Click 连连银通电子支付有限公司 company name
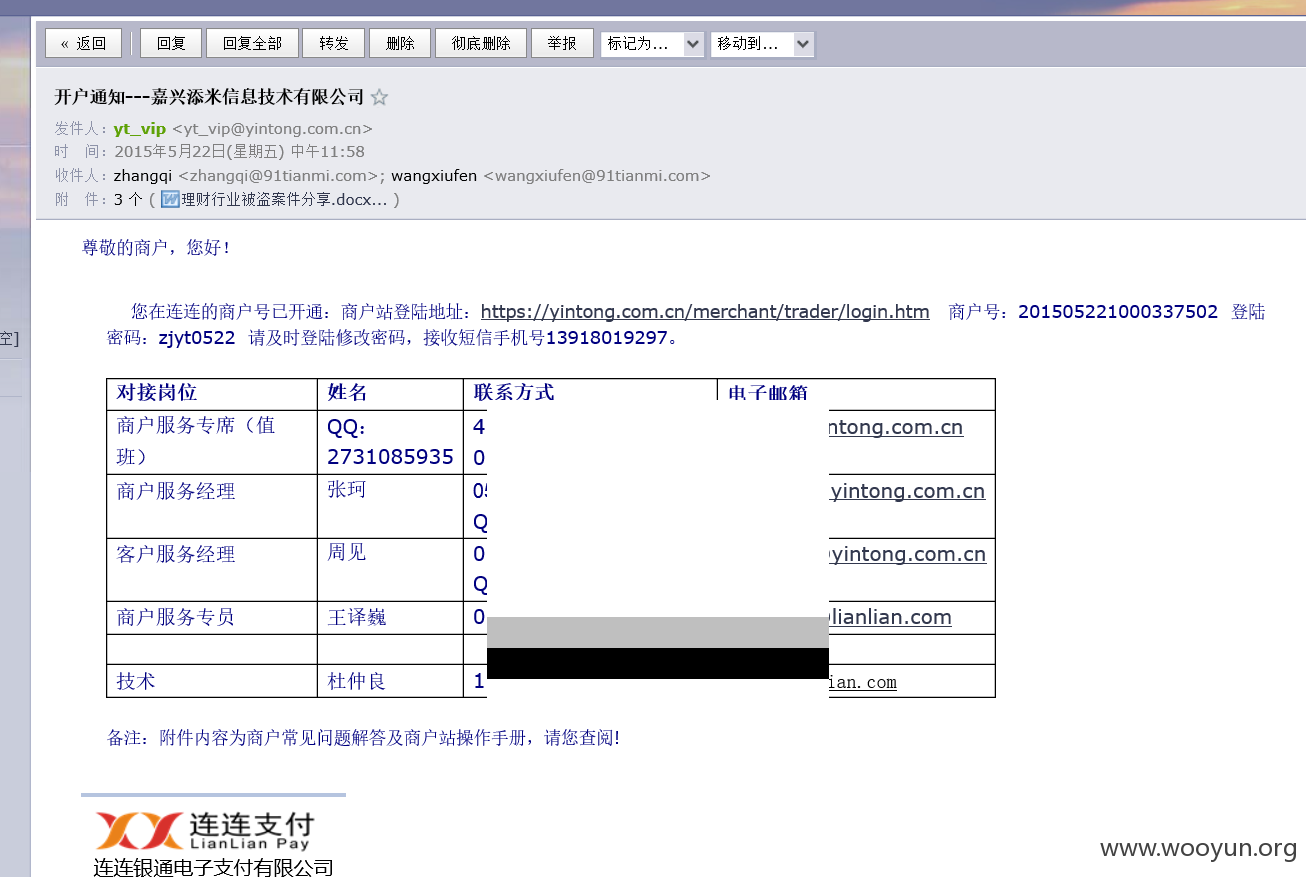Image resolution: width=1306 pixels, height=877 pixels. pyautogui.click(x=213, y=867)
